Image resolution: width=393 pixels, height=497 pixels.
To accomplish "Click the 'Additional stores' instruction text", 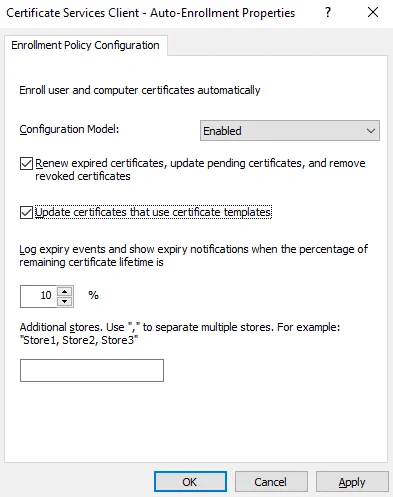I will pos(180,334).
